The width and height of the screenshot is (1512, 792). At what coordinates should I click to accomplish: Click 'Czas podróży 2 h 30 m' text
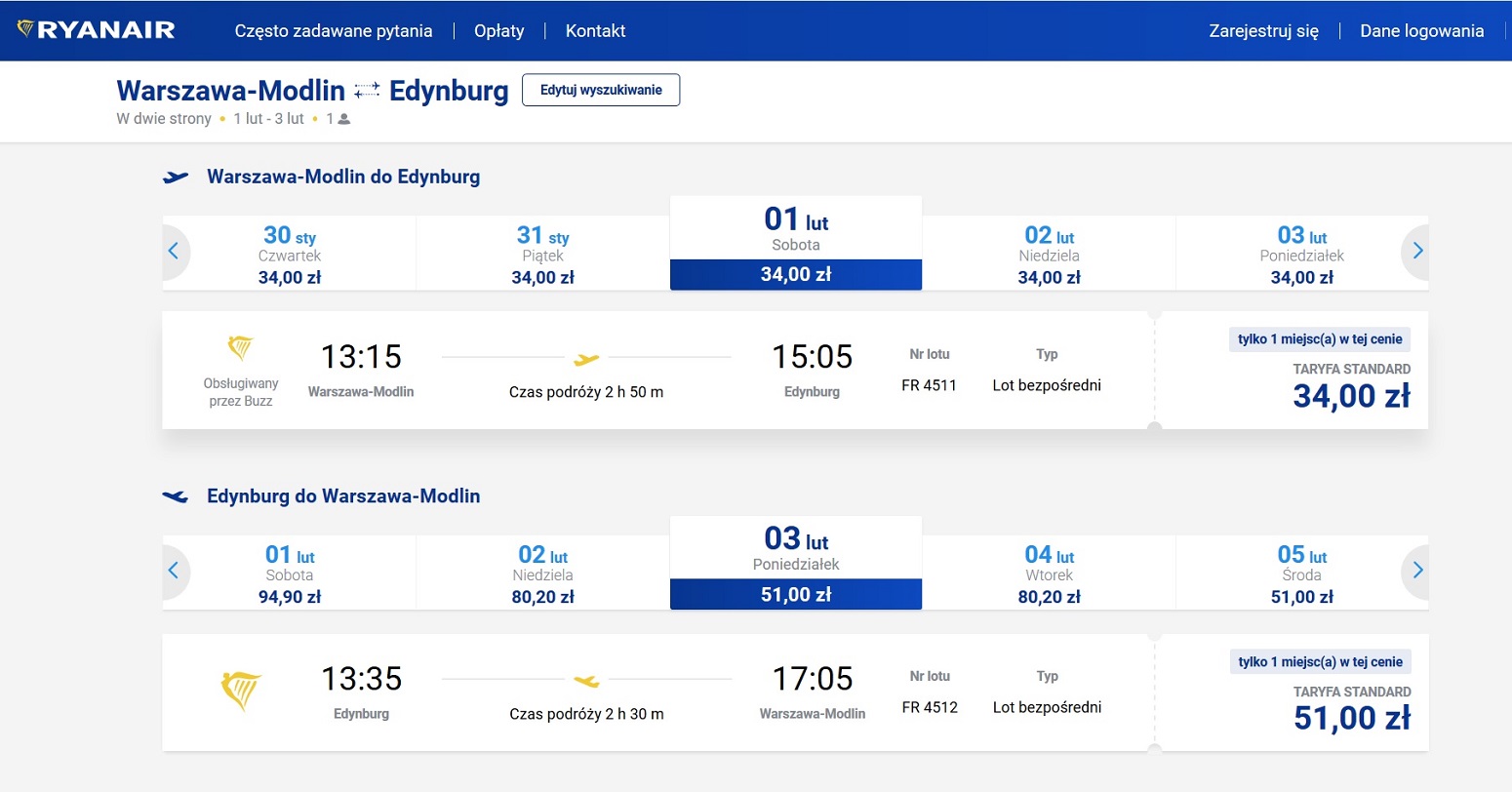click(x=586, y=714)
